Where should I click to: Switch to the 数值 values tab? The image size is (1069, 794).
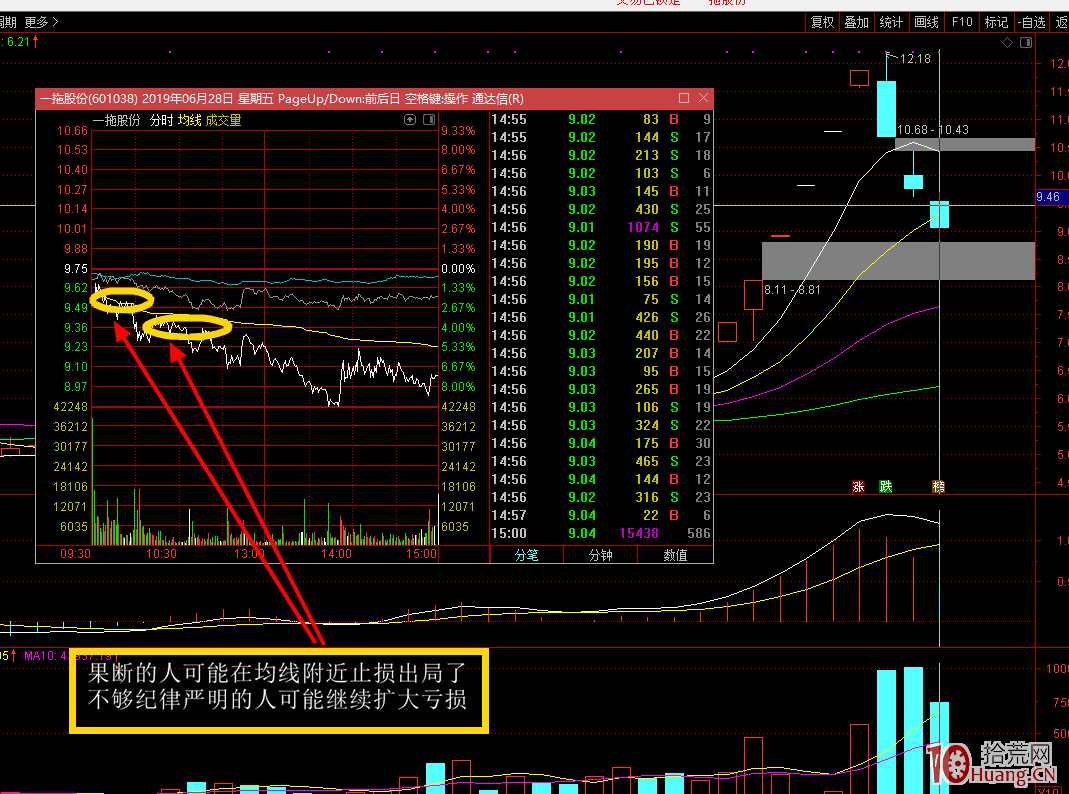(675, 555)
